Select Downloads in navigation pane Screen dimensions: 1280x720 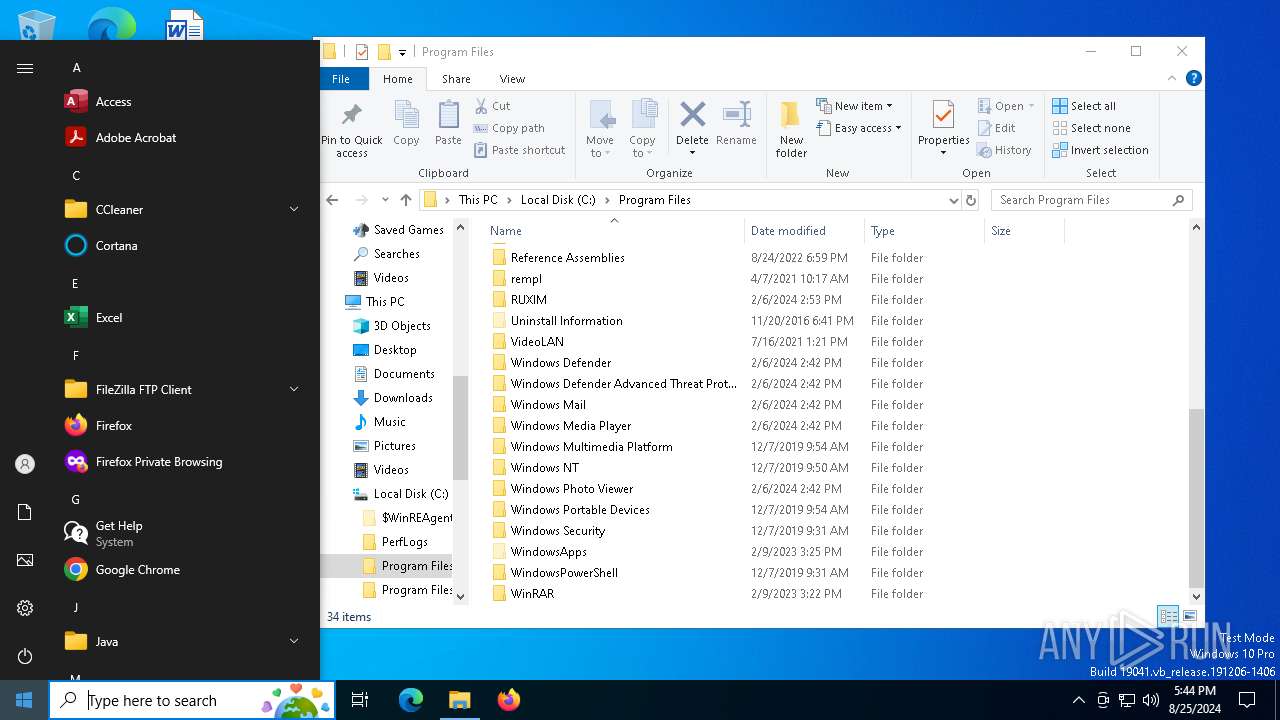coord(403,398)
